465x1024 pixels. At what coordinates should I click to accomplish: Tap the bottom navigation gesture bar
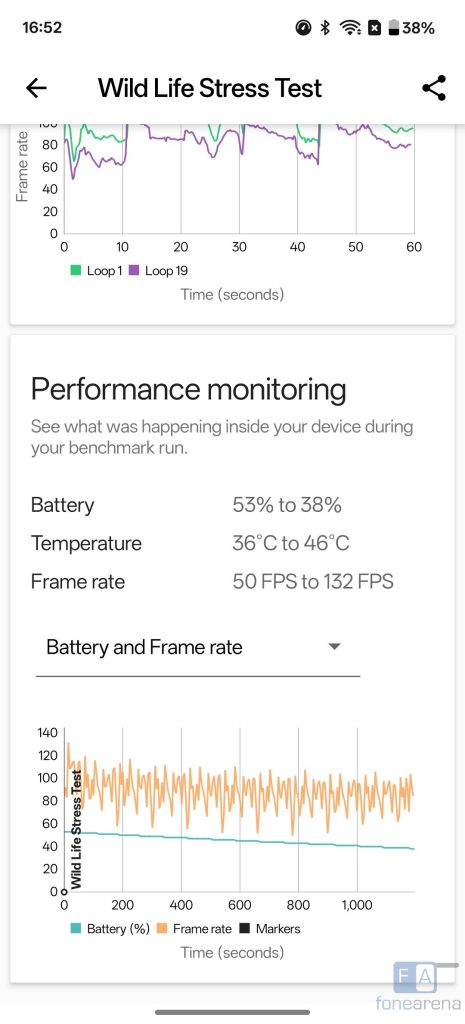(232, 1012)
